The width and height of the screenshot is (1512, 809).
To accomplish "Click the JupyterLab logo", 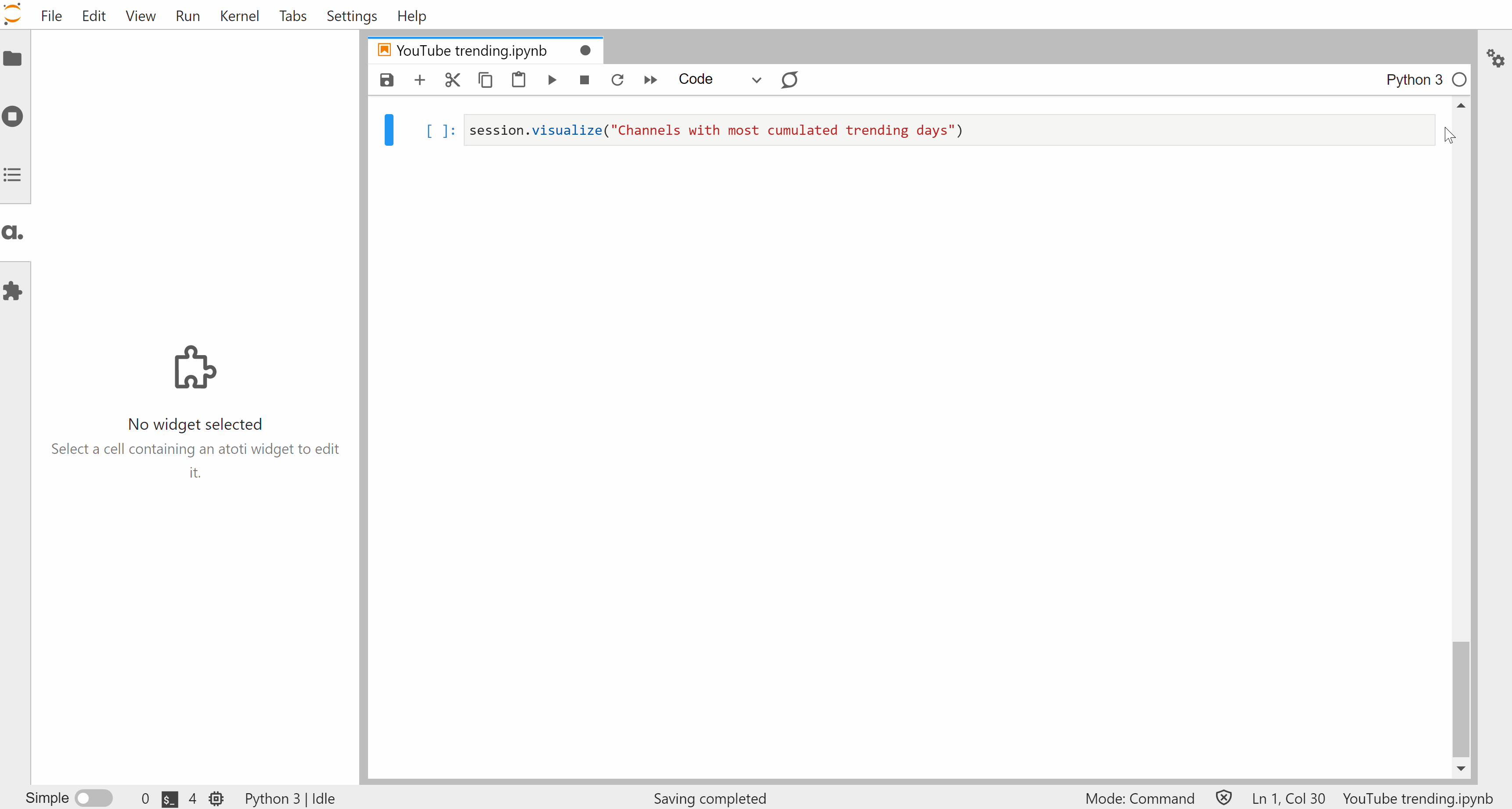I will (12, 14).
